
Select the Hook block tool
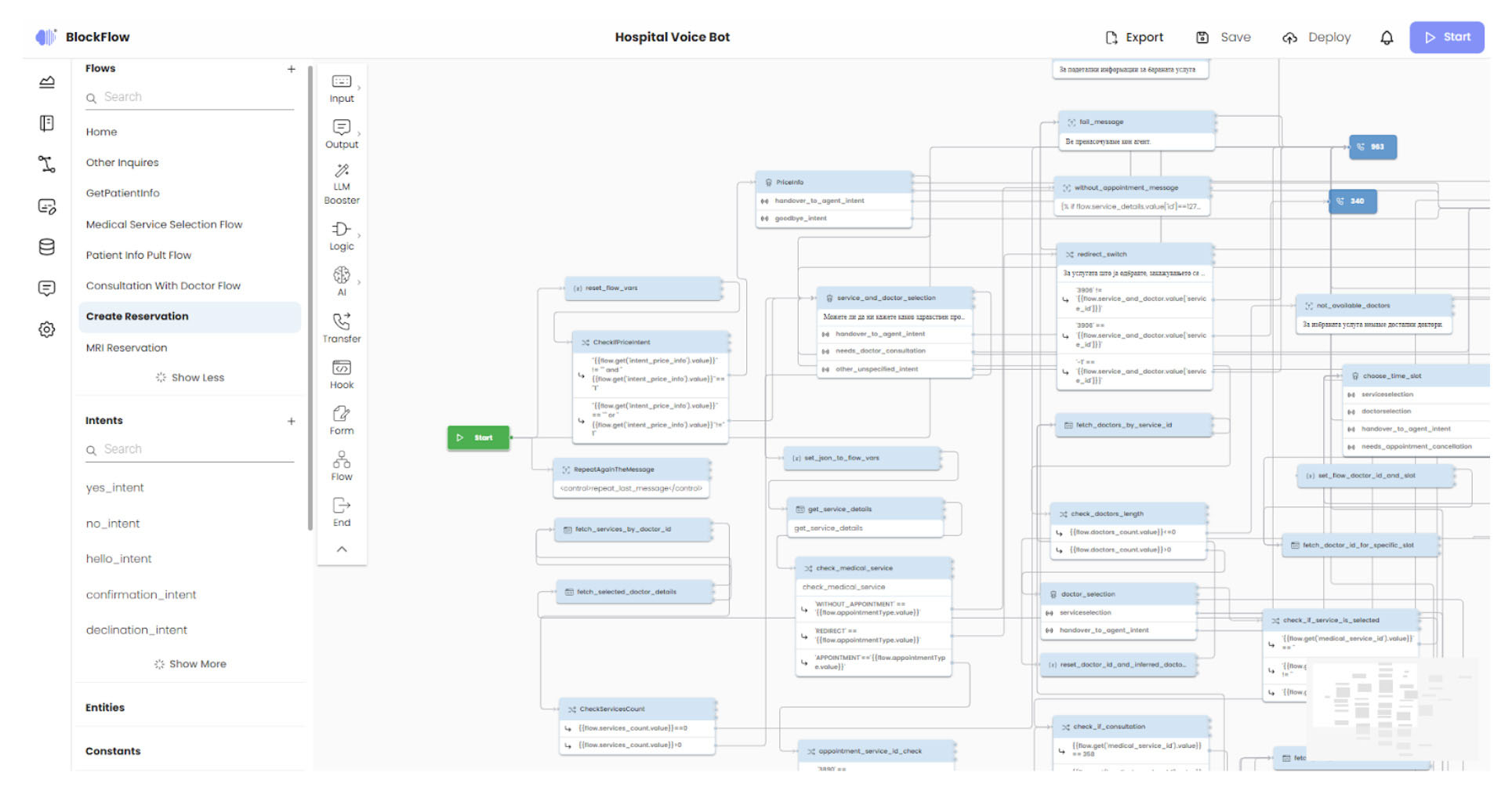pos(341,374)
